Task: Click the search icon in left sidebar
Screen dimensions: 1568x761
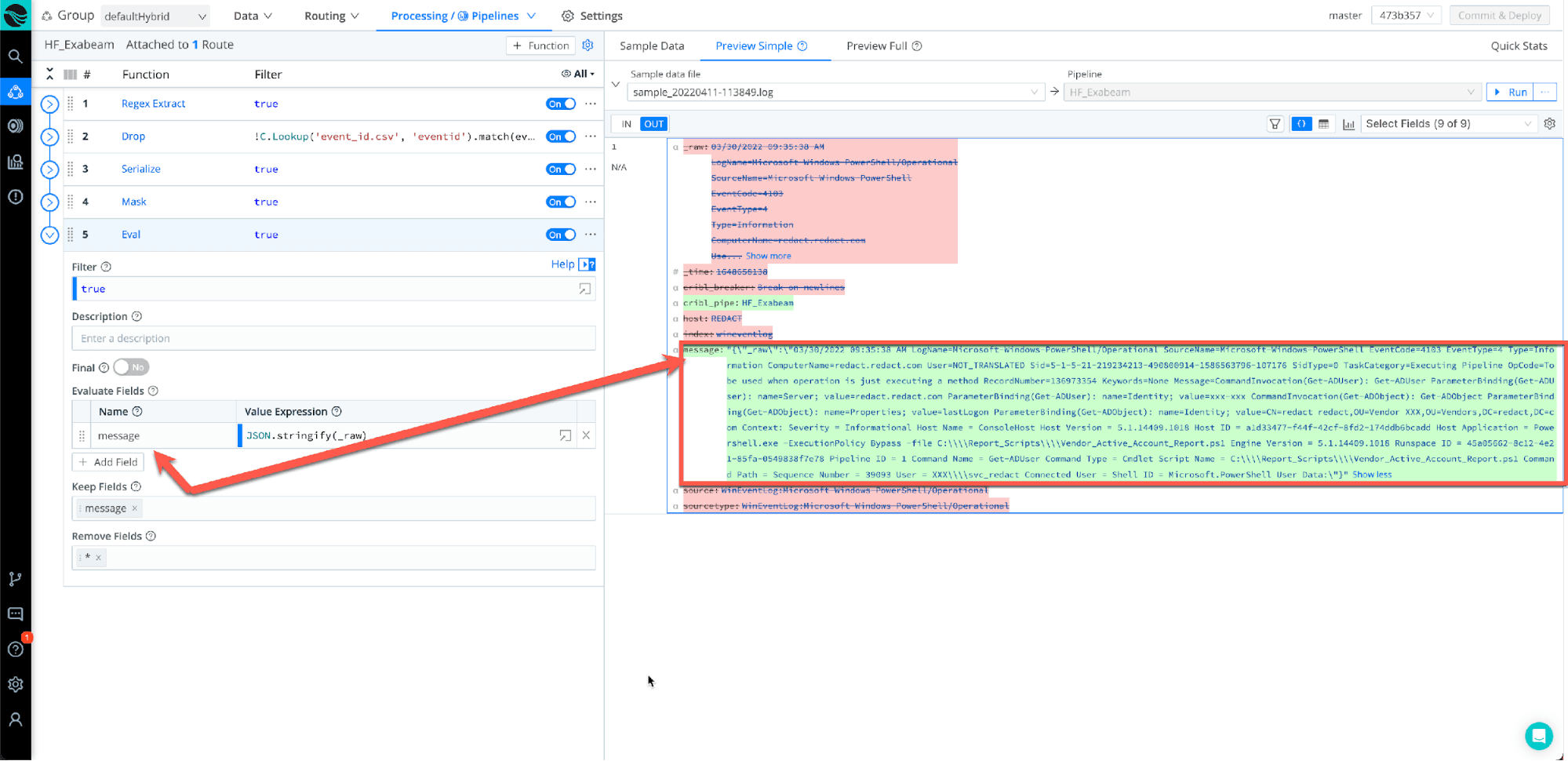Action: point(15,56)
